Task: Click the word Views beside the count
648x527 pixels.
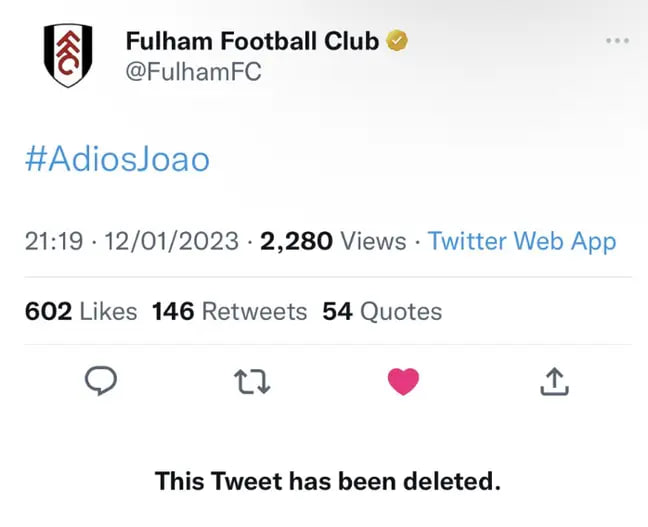Action: pos(374,241)
